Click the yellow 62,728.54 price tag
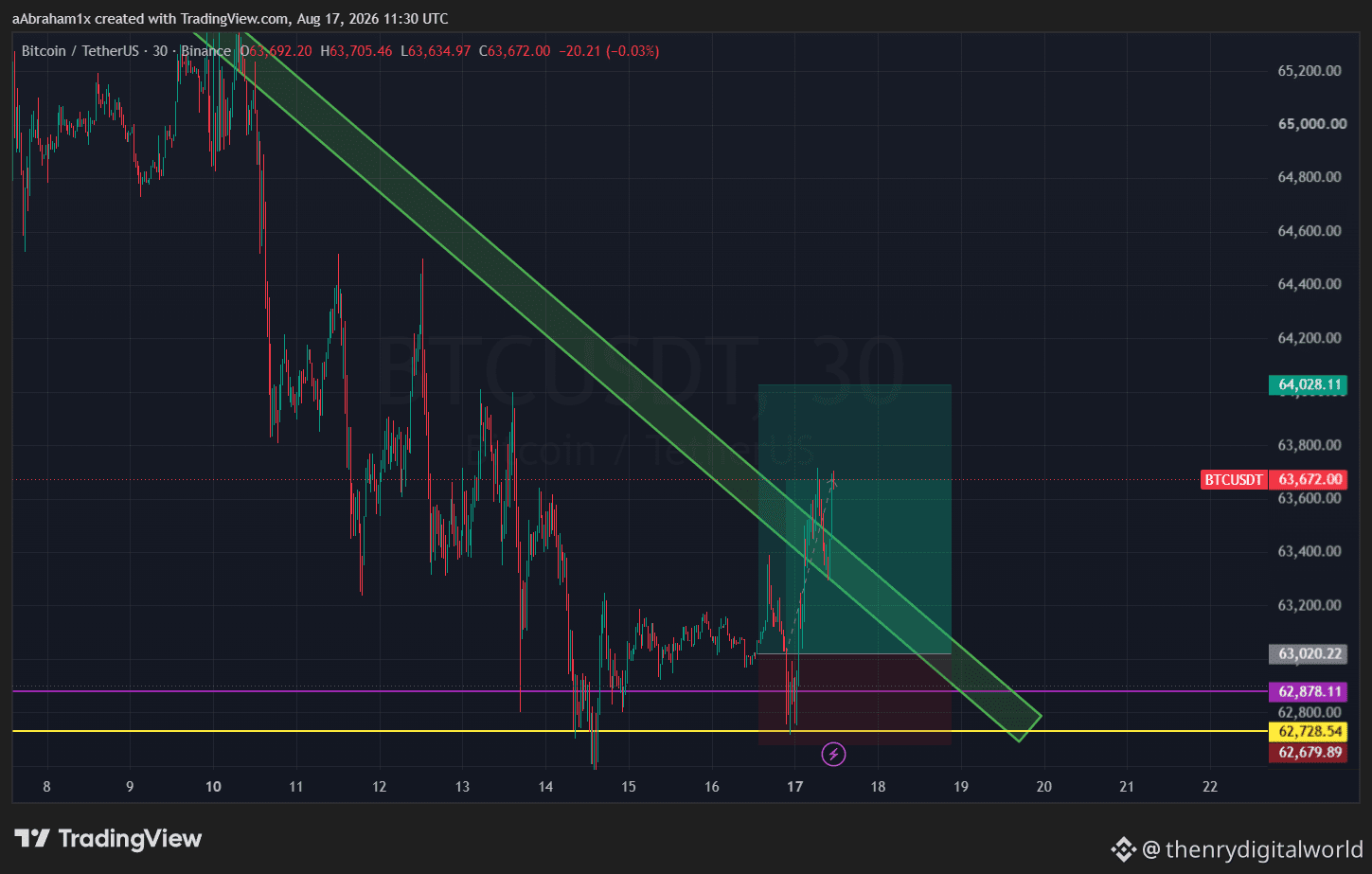 pyautogui.click(x=1309, y=731)
